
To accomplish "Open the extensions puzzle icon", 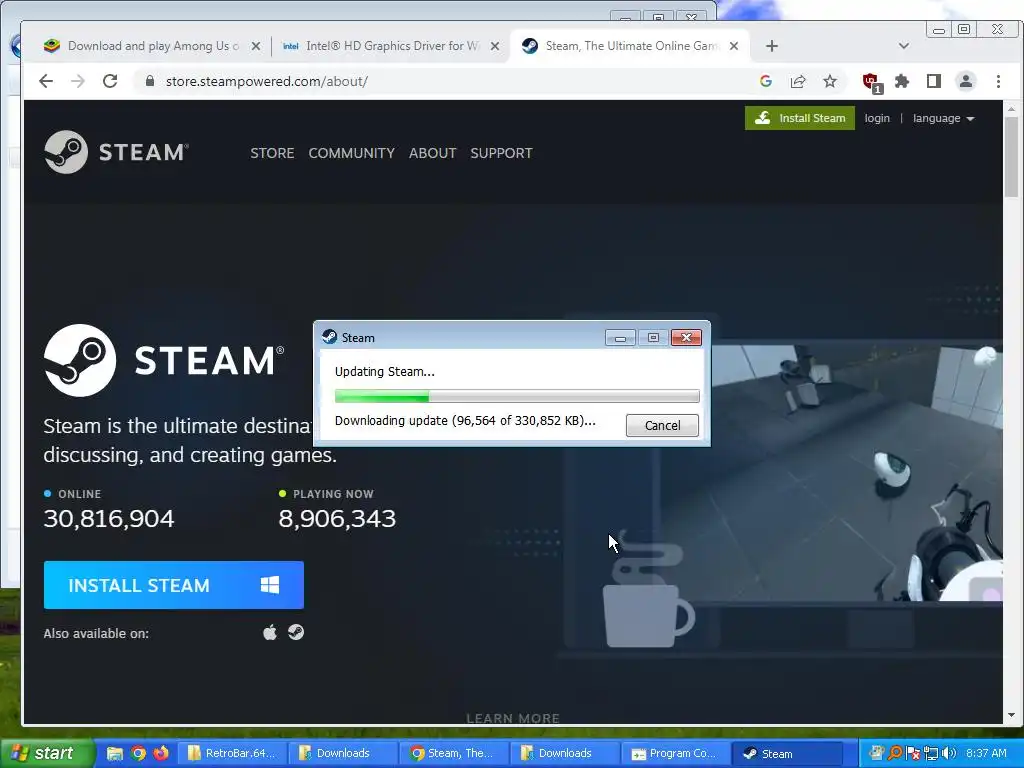I will click(902, 81).
